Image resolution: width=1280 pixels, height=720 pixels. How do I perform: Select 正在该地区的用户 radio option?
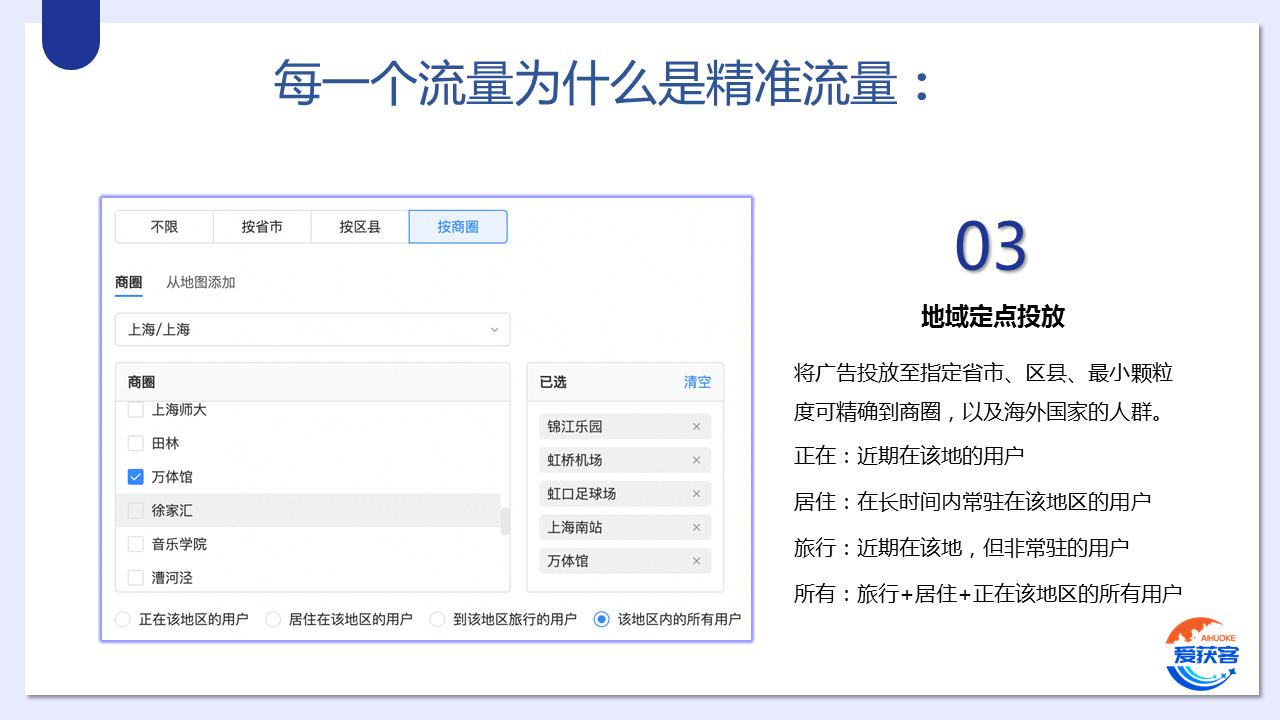coord(123,619)
